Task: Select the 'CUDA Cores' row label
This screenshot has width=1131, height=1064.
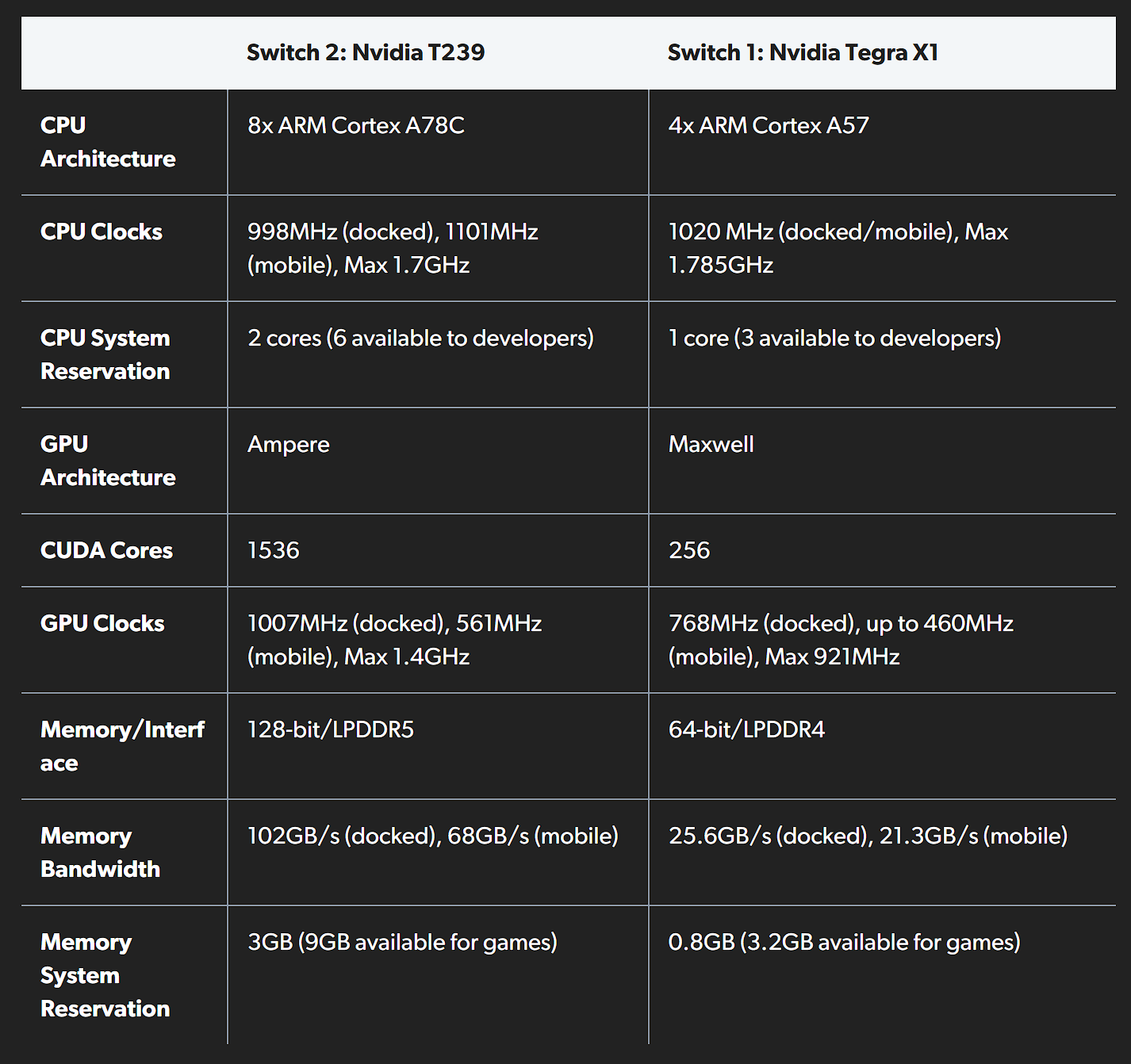Action: point(106,550)
